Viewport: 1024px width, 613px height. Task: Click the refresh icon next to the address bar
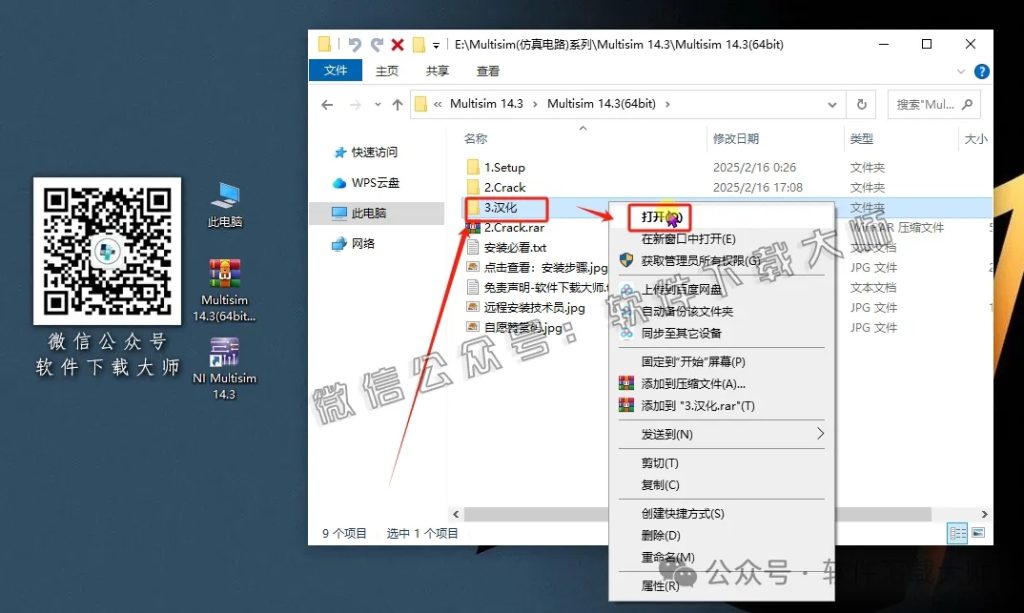click(x=861, y=104)
